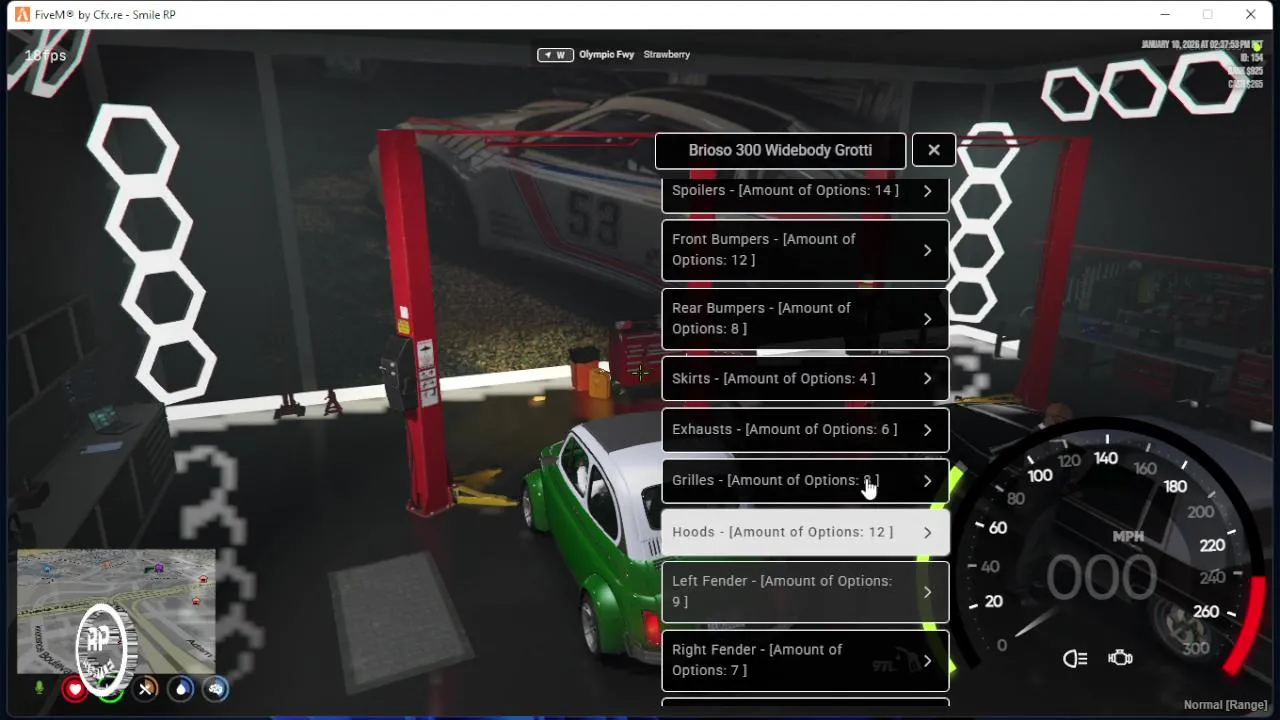Click the green microphone voice icon

pos(40,688)
